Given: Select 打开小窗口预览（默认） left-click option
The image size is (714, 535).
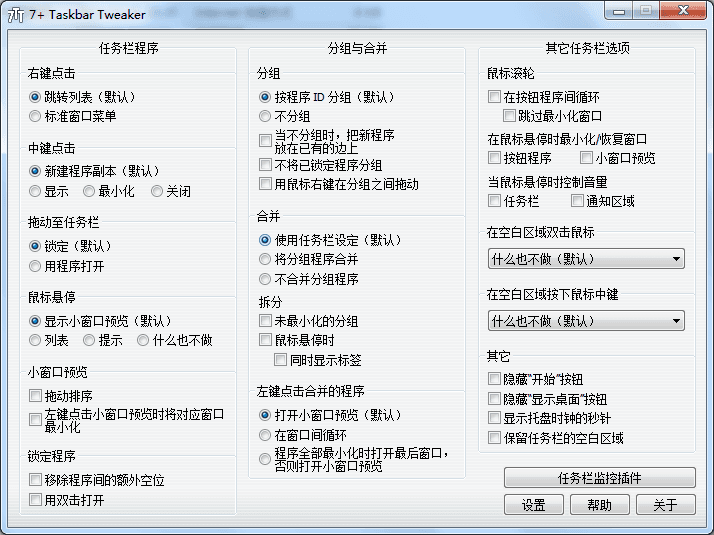Looking at the screenshot, I should pos(265,415).
